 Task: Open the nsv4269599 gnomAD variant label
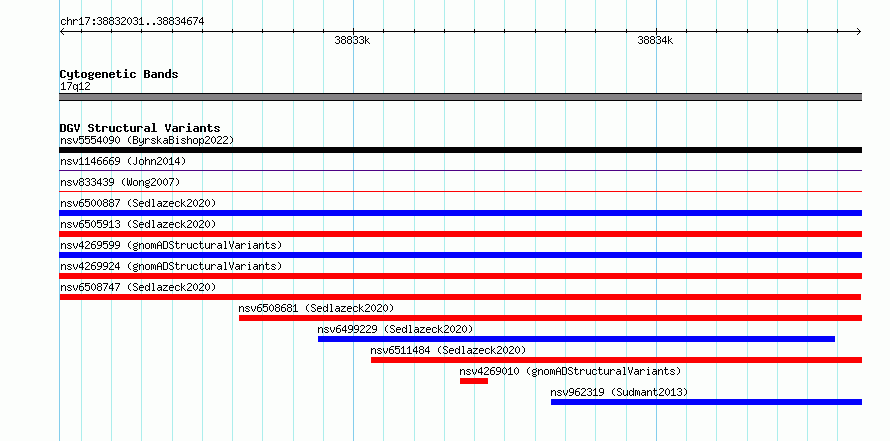[x=171, y=245]
